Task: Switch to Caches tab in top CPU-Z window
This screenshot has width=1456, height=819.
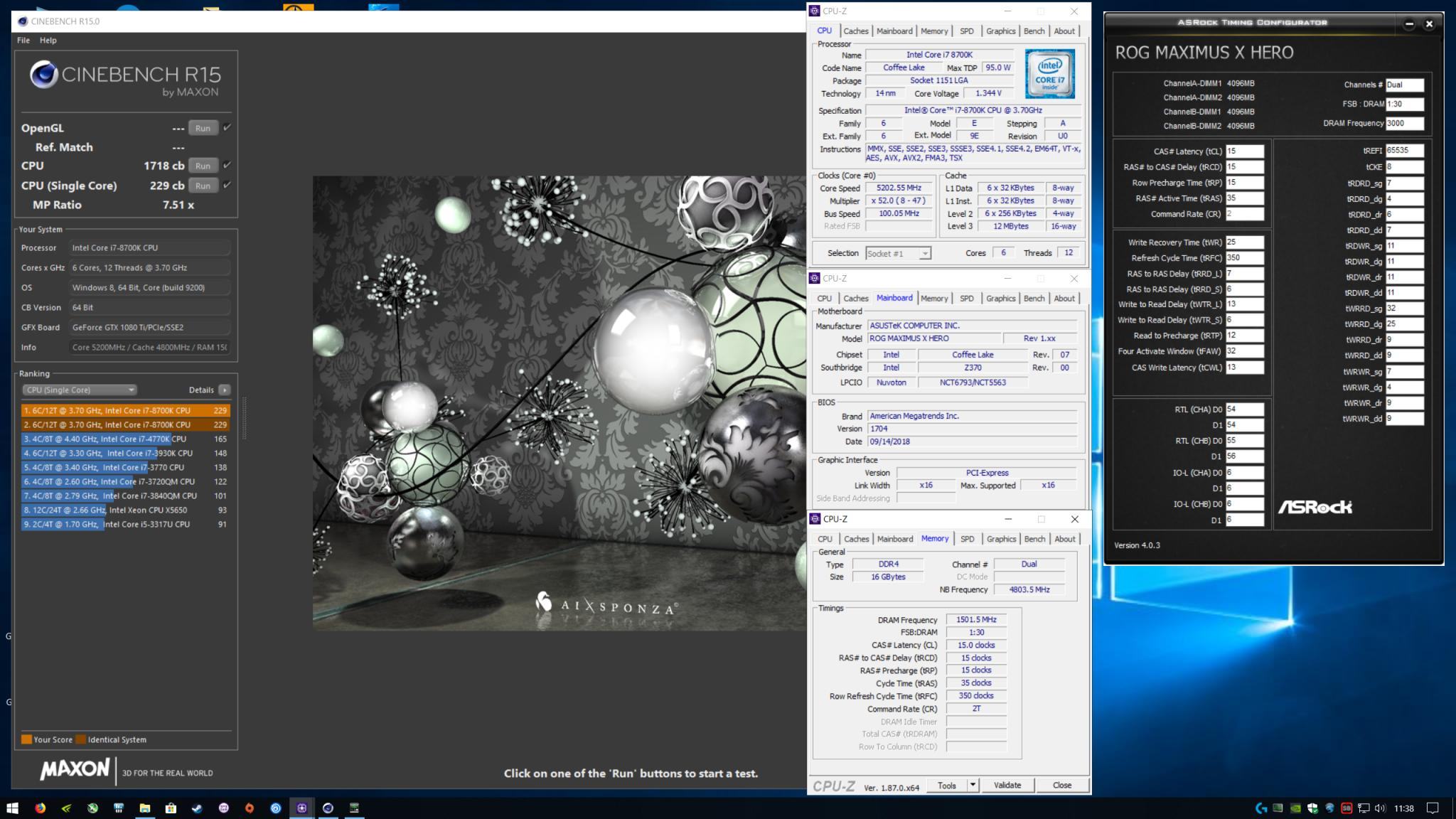Action: [855, 31]
